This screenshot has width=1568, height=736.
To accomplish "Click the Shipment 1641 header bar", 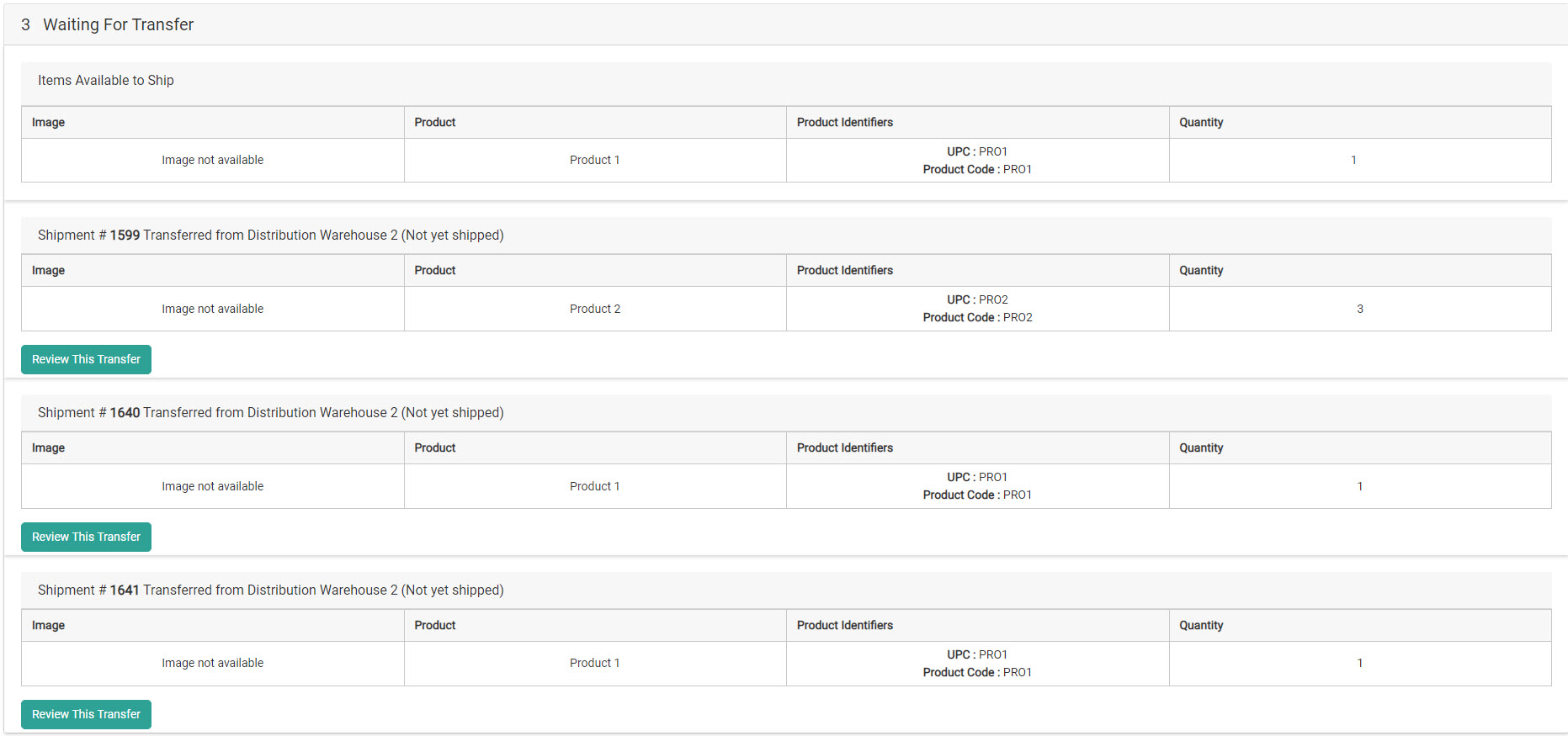I will point(270,590).
